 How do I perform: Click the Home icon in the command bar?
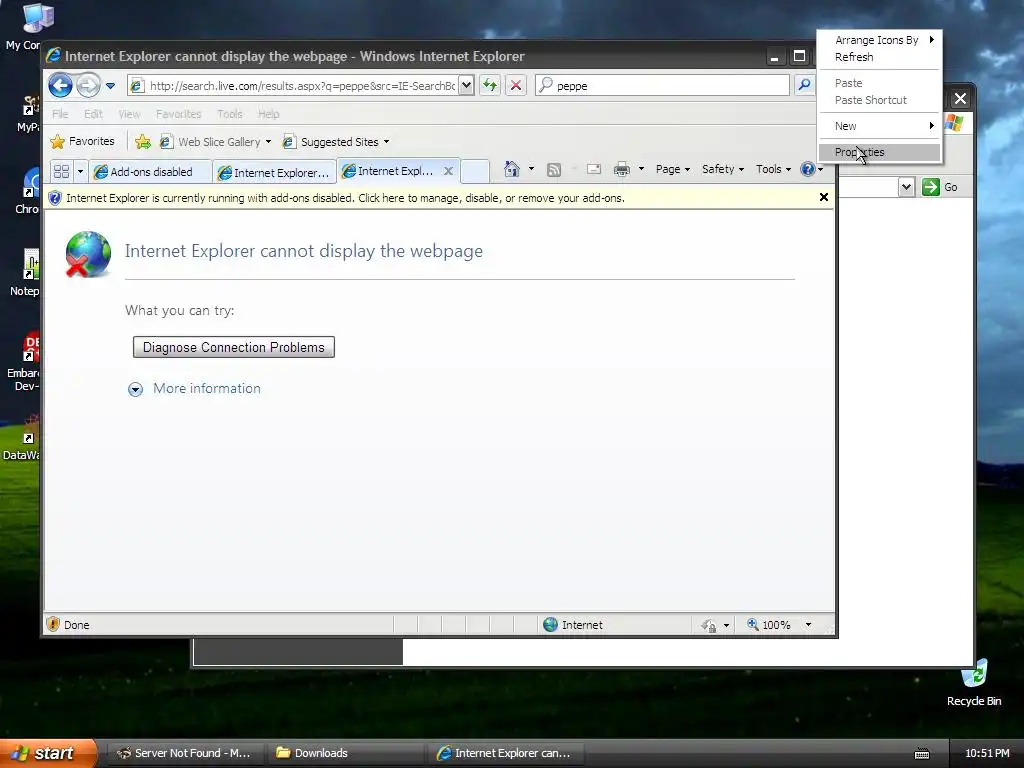511,169
